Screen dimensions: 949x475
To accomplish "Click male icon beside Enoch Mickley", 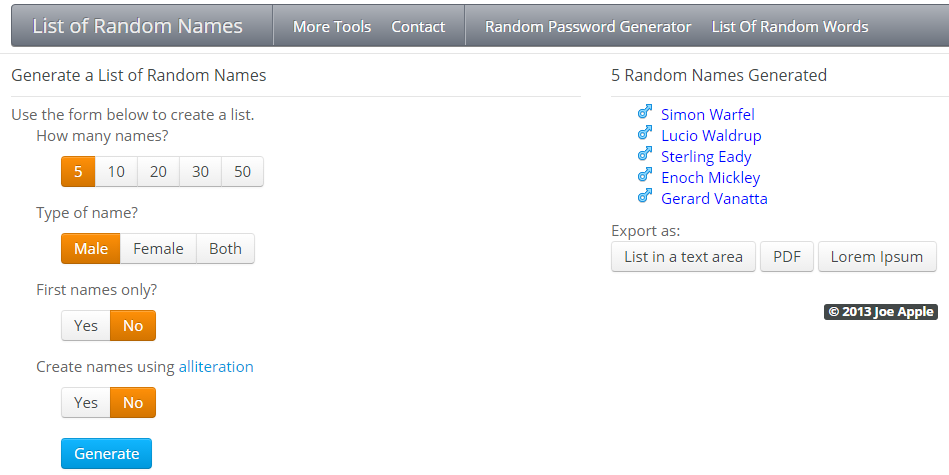I will [645, 176].
